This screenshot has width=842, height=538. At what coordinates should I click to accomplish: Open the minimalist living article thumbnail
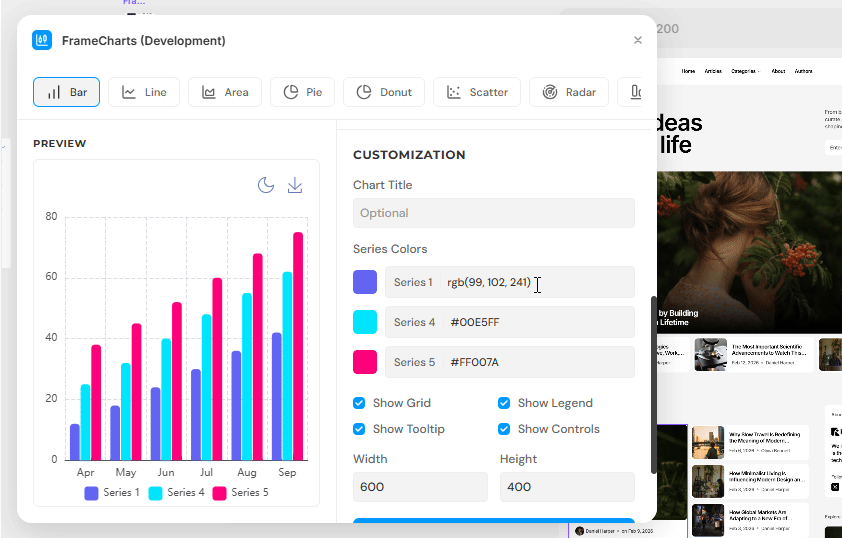click(x=708, y=482)
